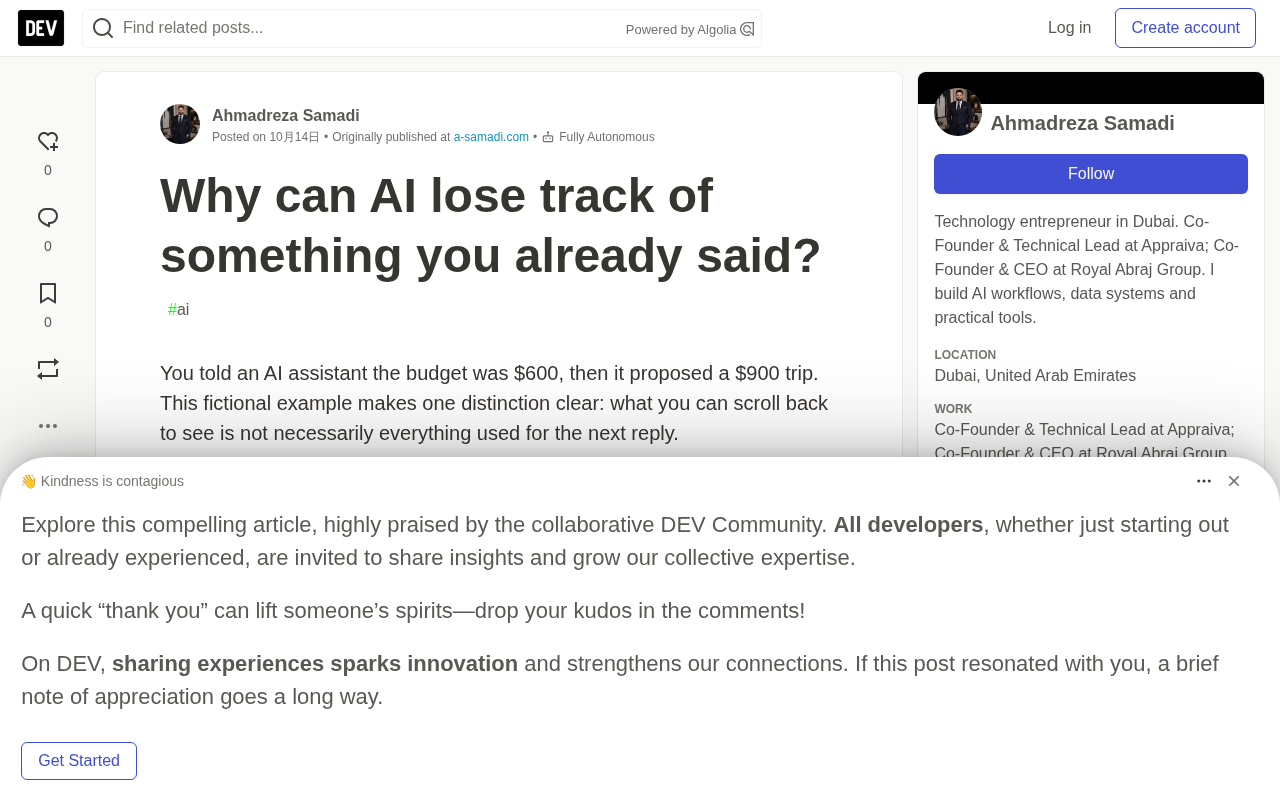Open the #ai tag
The height and width of the screenshot is (800, 1280).
click(179, 310)
